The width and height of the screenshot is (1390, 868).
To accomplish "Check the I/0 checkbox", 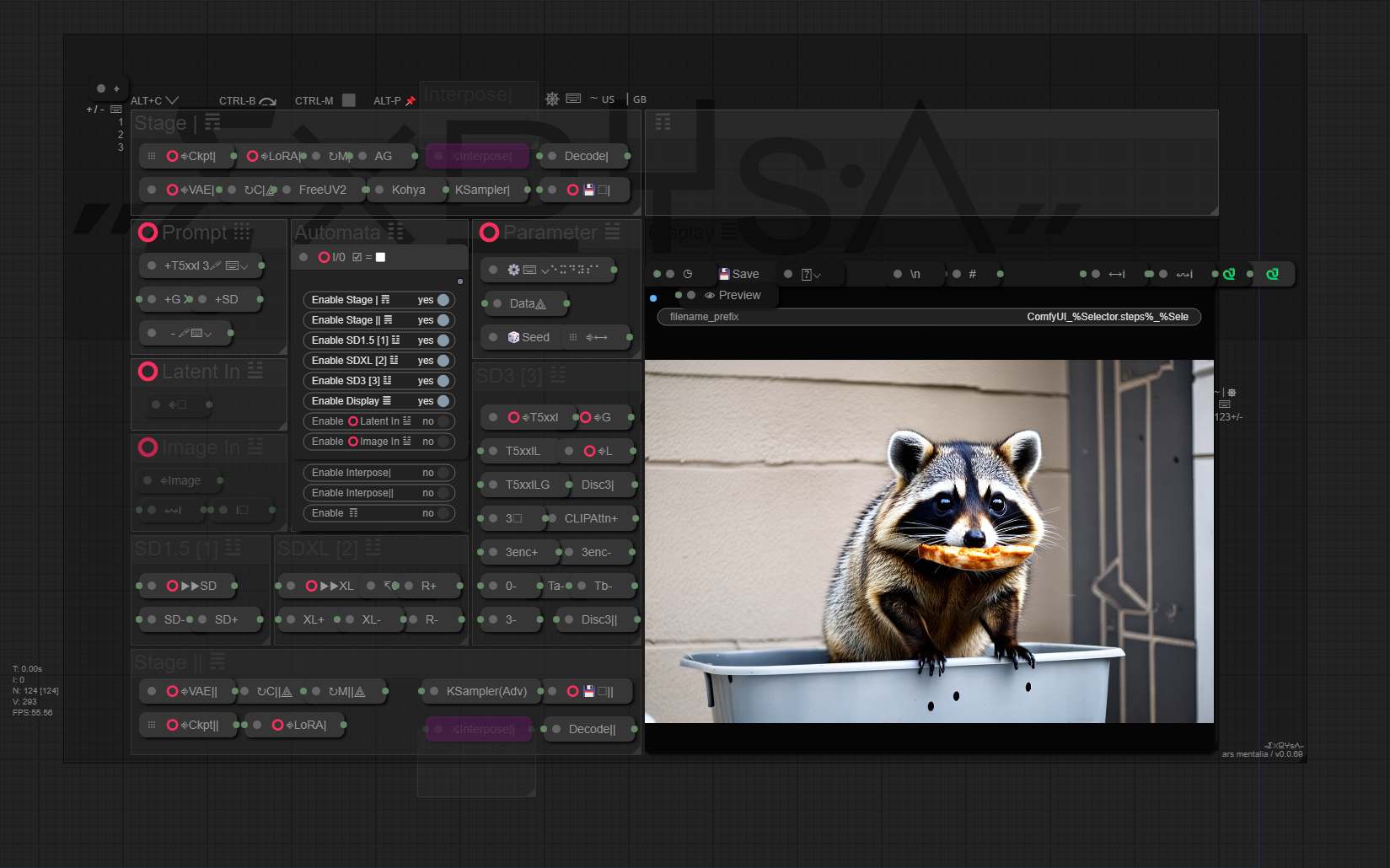I will tap(357, 257).
